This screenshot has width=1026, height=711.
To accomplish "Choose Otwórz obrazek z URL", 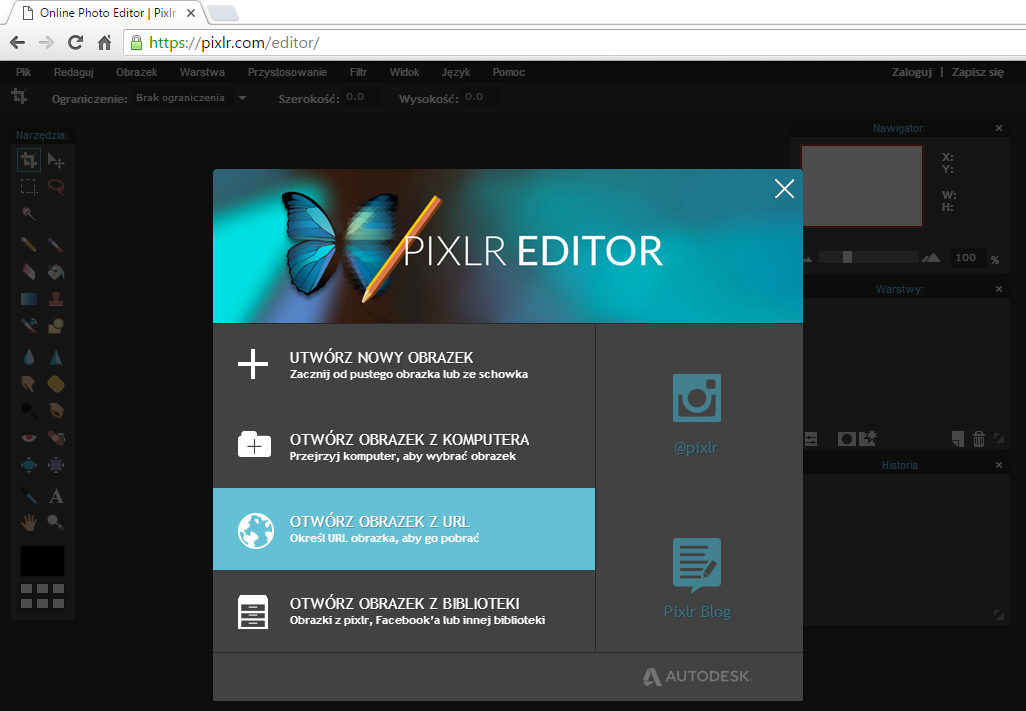I will [x=404, y=529].
